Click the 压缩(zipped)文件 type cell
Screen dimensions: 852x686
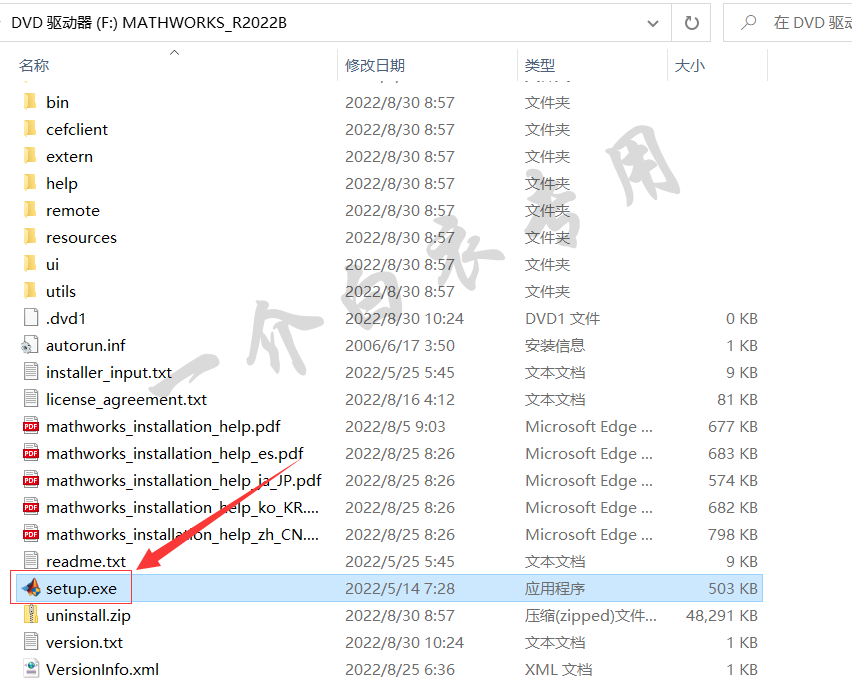(x=591, y=616)
